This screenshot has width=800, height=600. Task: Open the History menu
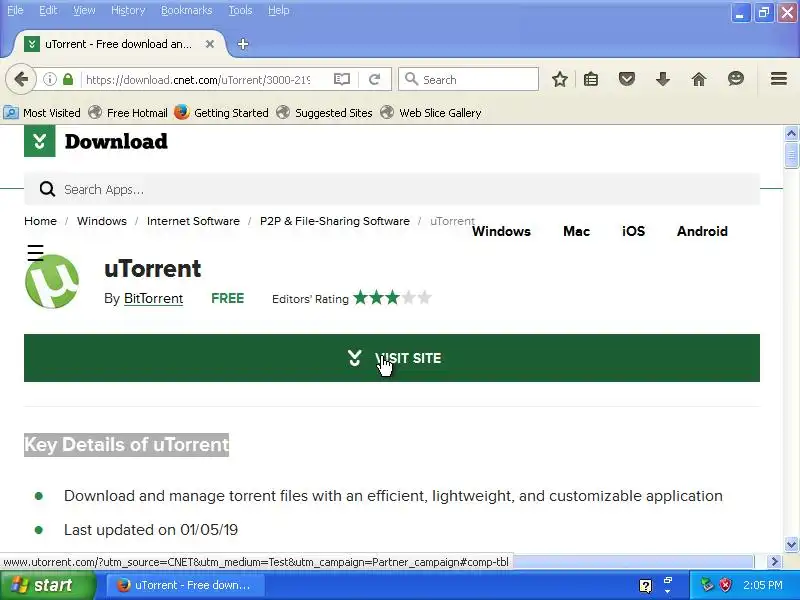point(128,10)
